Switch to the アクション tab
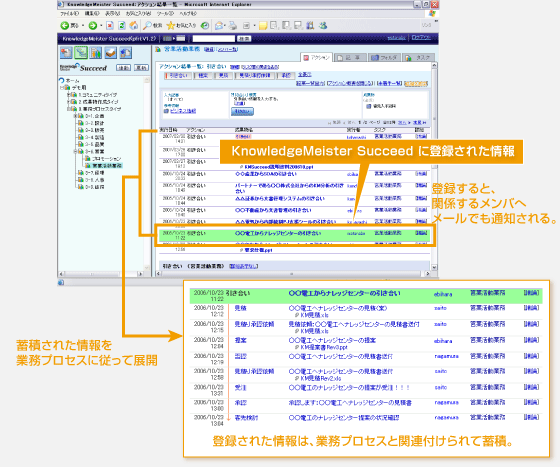Screen dimensions: 560x467 tap(317, 57)
